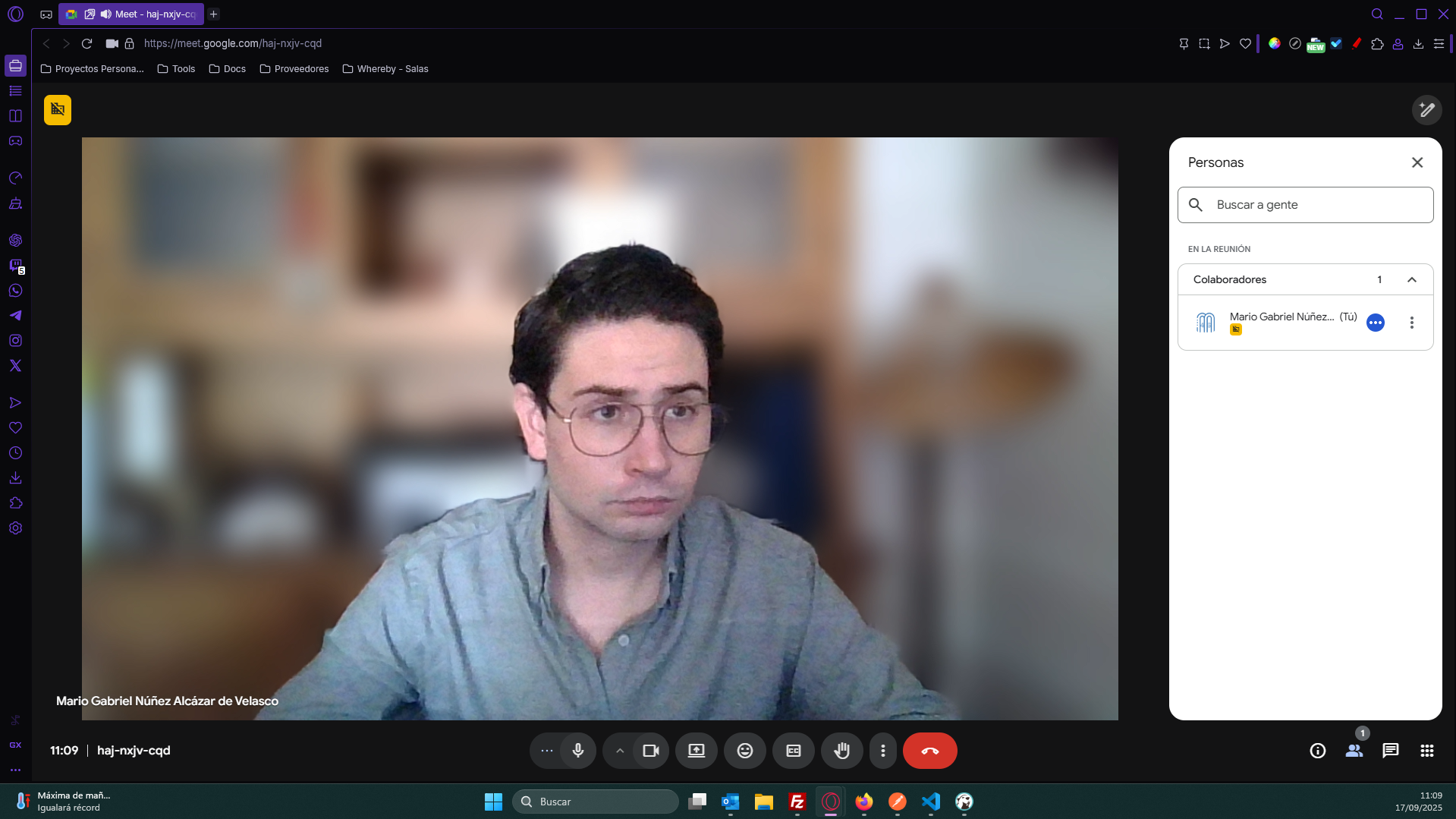Open more options three-dot menu in call bar
The height and width of the screenshot is (819, 1456).
882,751
